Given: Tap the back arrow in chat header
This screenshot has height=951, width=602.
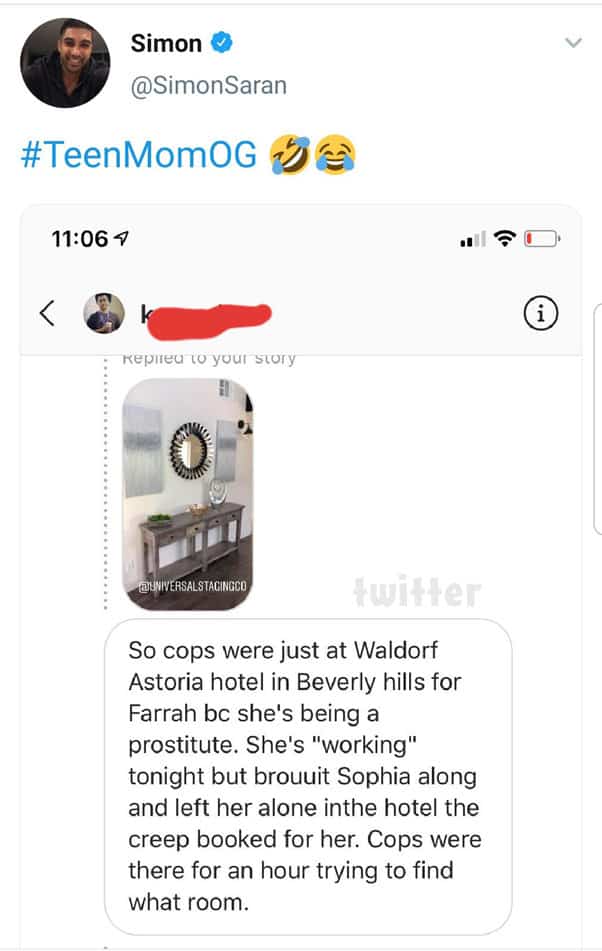Looking at the screenshot, I should pos(47,313).
